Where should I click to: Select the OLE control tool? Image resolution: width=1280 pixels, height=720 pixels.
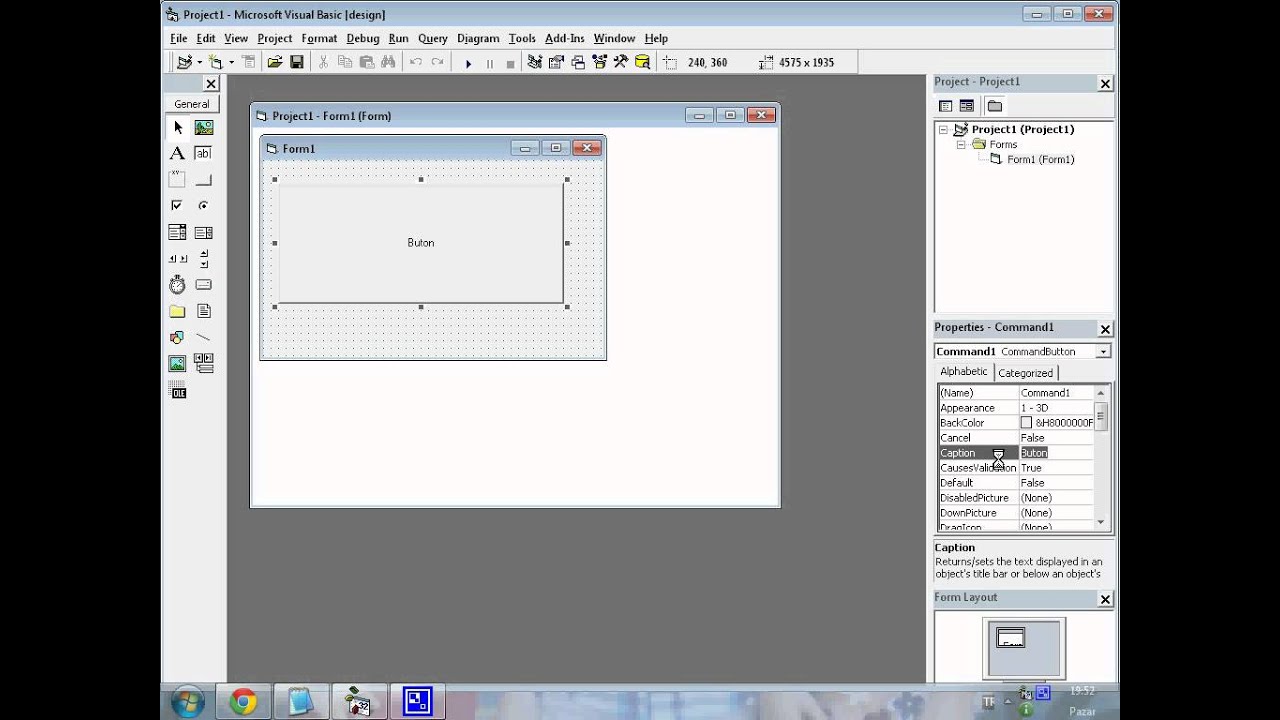[178, 391]
